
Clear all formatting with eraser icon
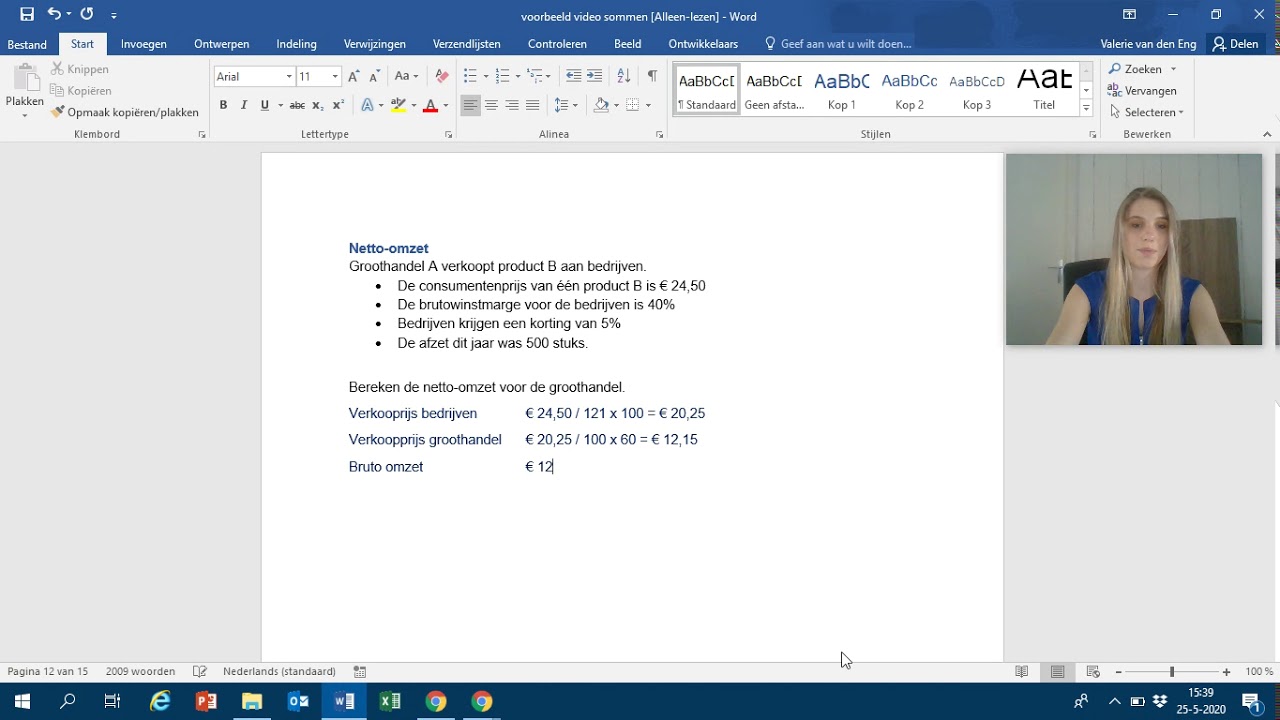click(x=442, y=76)
